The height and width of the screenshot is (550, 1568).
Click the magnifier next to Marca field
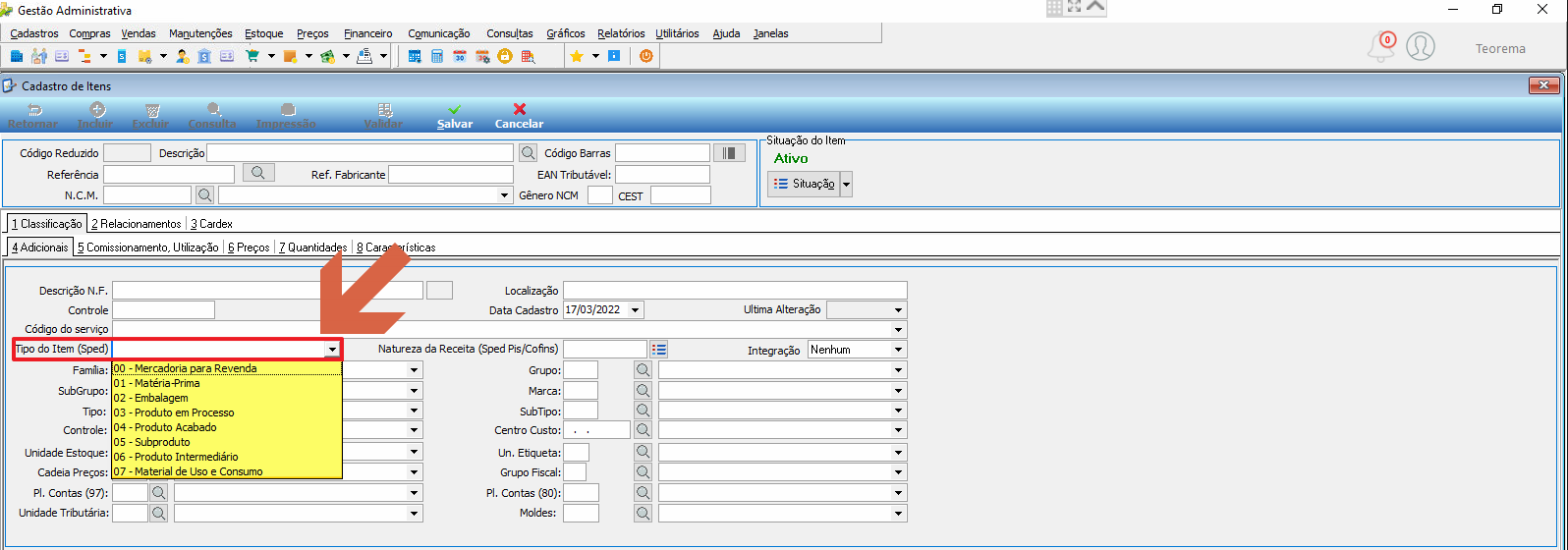click(x=644, y=390)
